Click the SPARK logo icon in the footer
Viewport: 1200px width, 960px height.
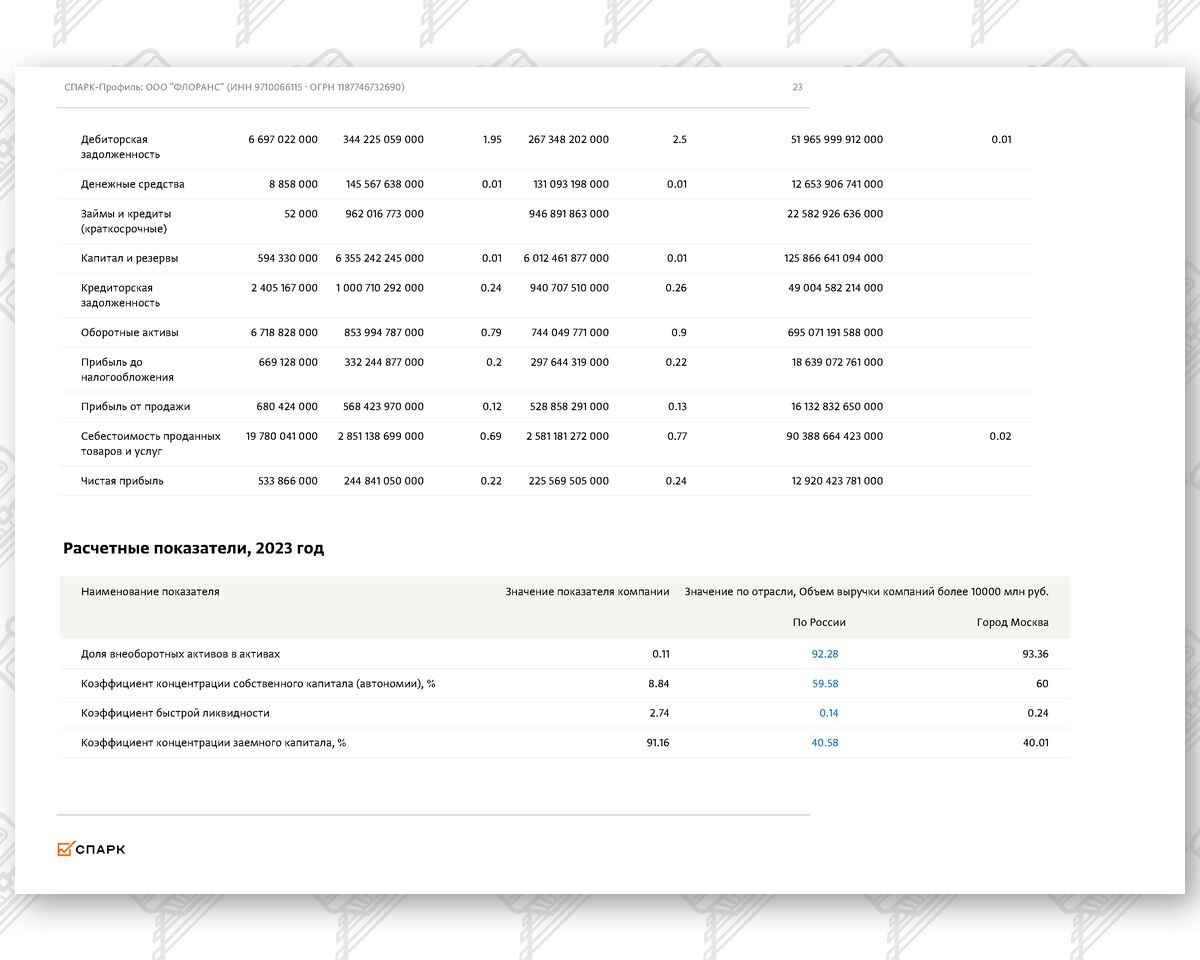pyautogui.click(x=91, y=848)
